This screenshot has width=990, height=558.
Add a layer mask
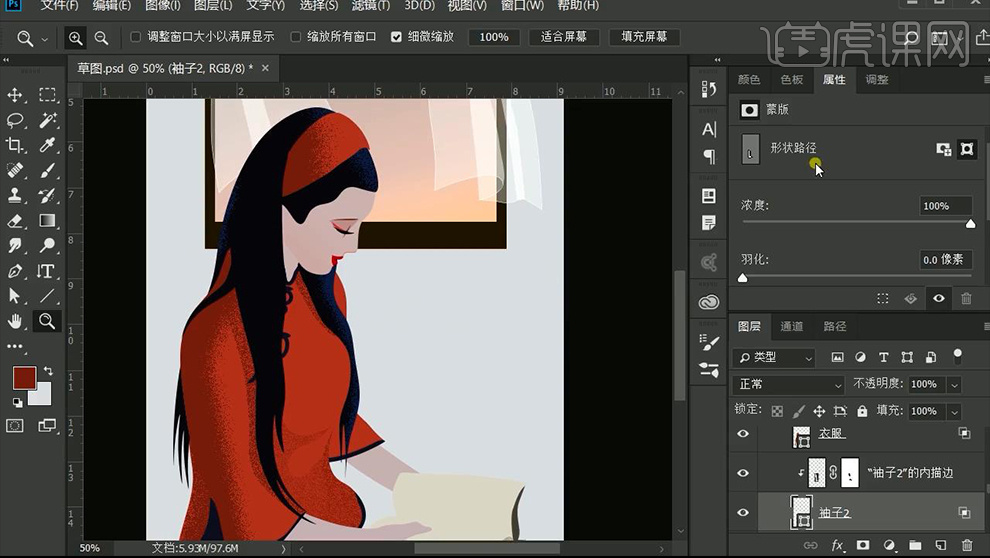(x=862, y=545)
